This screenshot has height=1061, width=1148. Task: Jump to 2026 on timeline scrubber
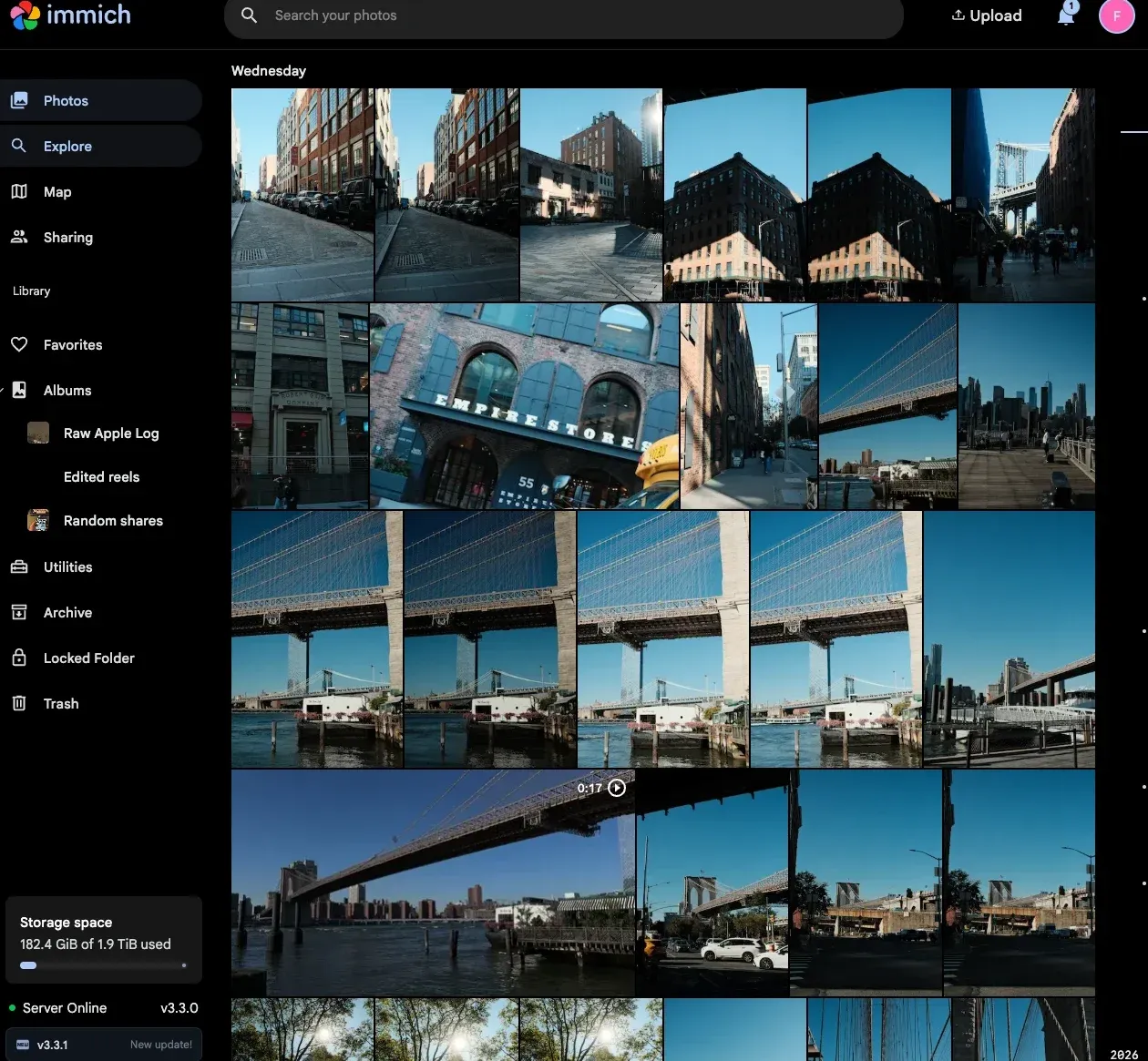[x=1123, y=1054]
